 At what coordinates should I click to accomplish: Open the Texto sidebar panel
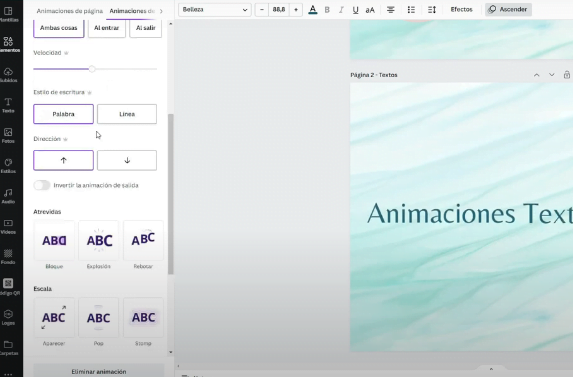(x=8, y=105)
